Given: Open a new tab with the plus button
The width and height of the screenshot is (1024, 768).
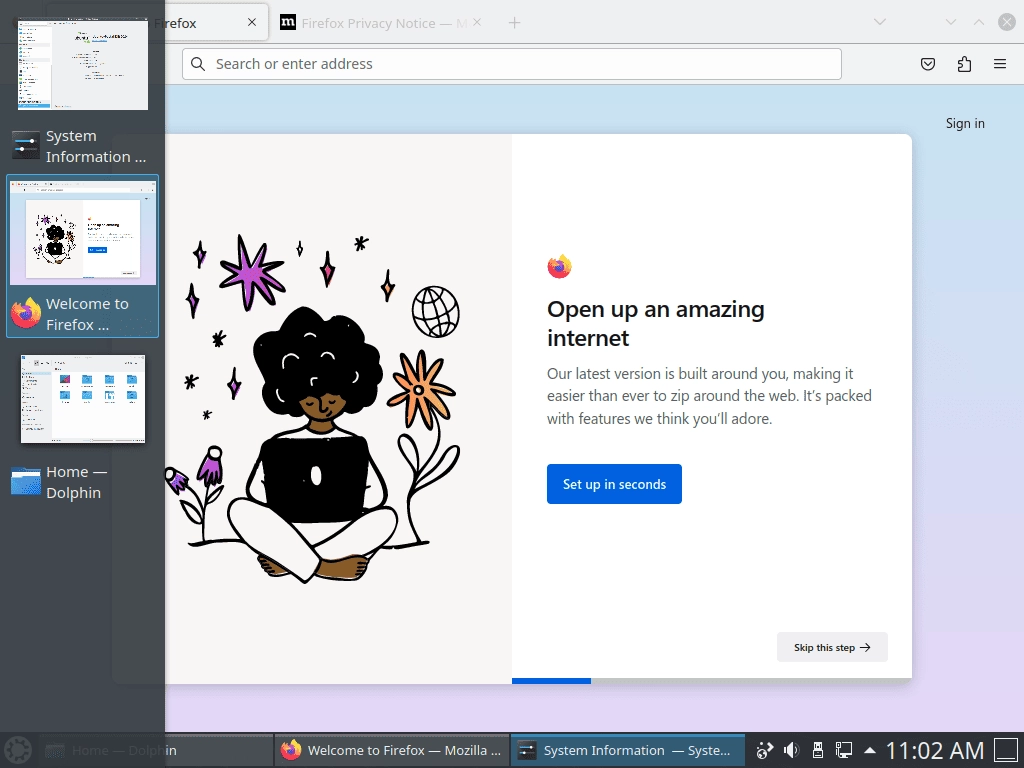Looking at the screenshot, I should click(x=515, y=23).
